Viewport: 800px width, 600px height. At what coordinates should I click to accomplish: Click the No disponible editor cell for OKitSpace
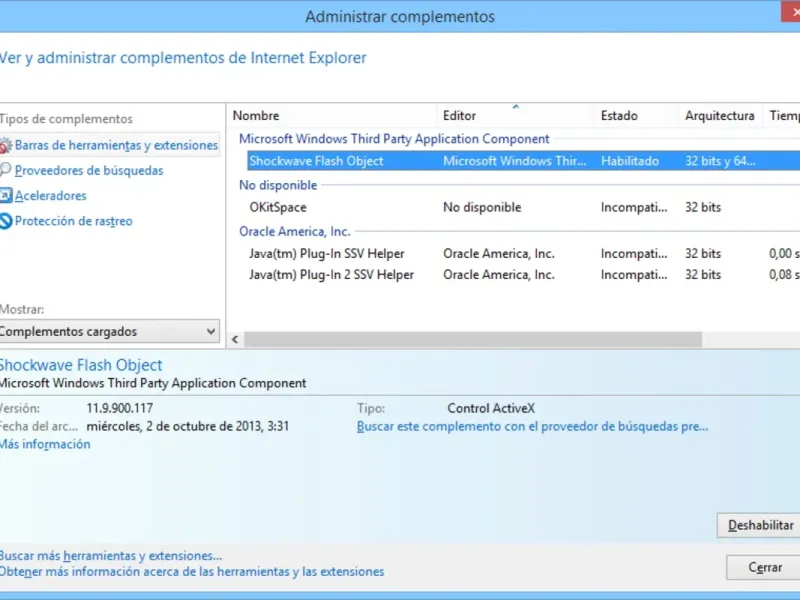pos(482,208)
